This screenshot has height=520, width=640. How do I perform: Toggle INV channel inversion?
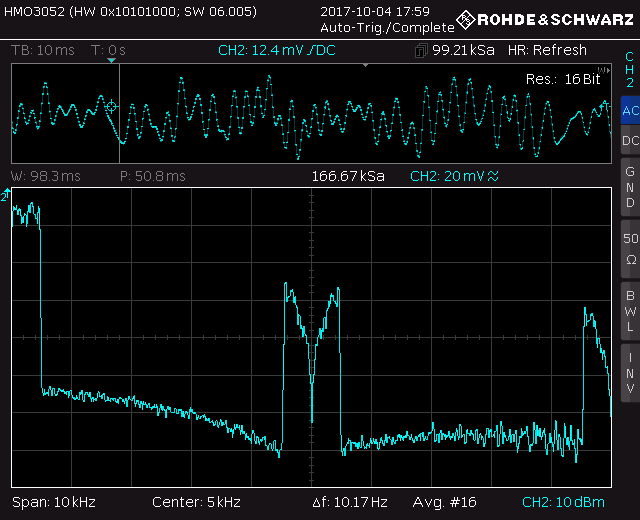point(630,373)
